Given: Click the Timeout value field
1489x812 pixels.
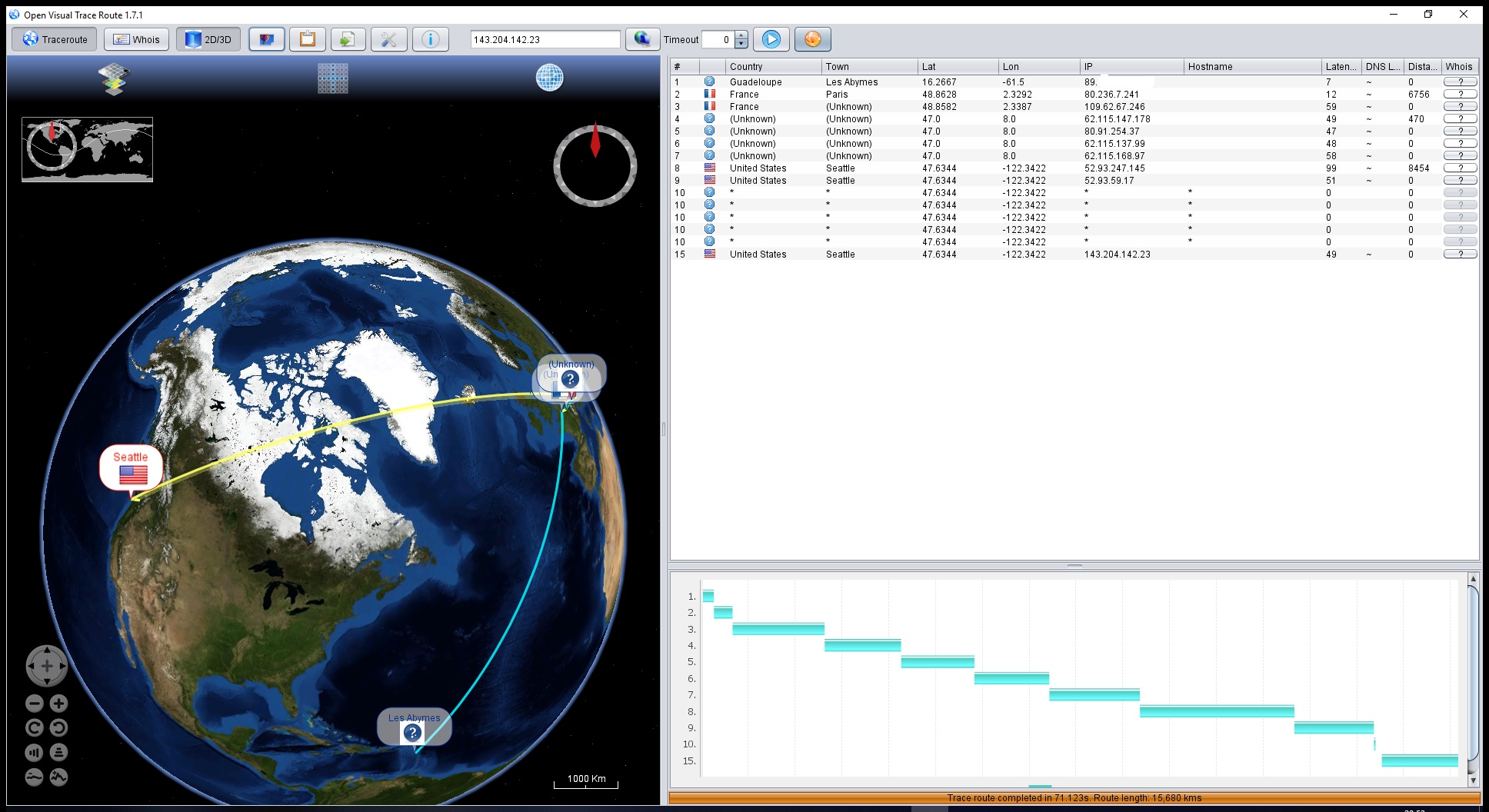Looking at the screenshot, I should tap(718, 39).
